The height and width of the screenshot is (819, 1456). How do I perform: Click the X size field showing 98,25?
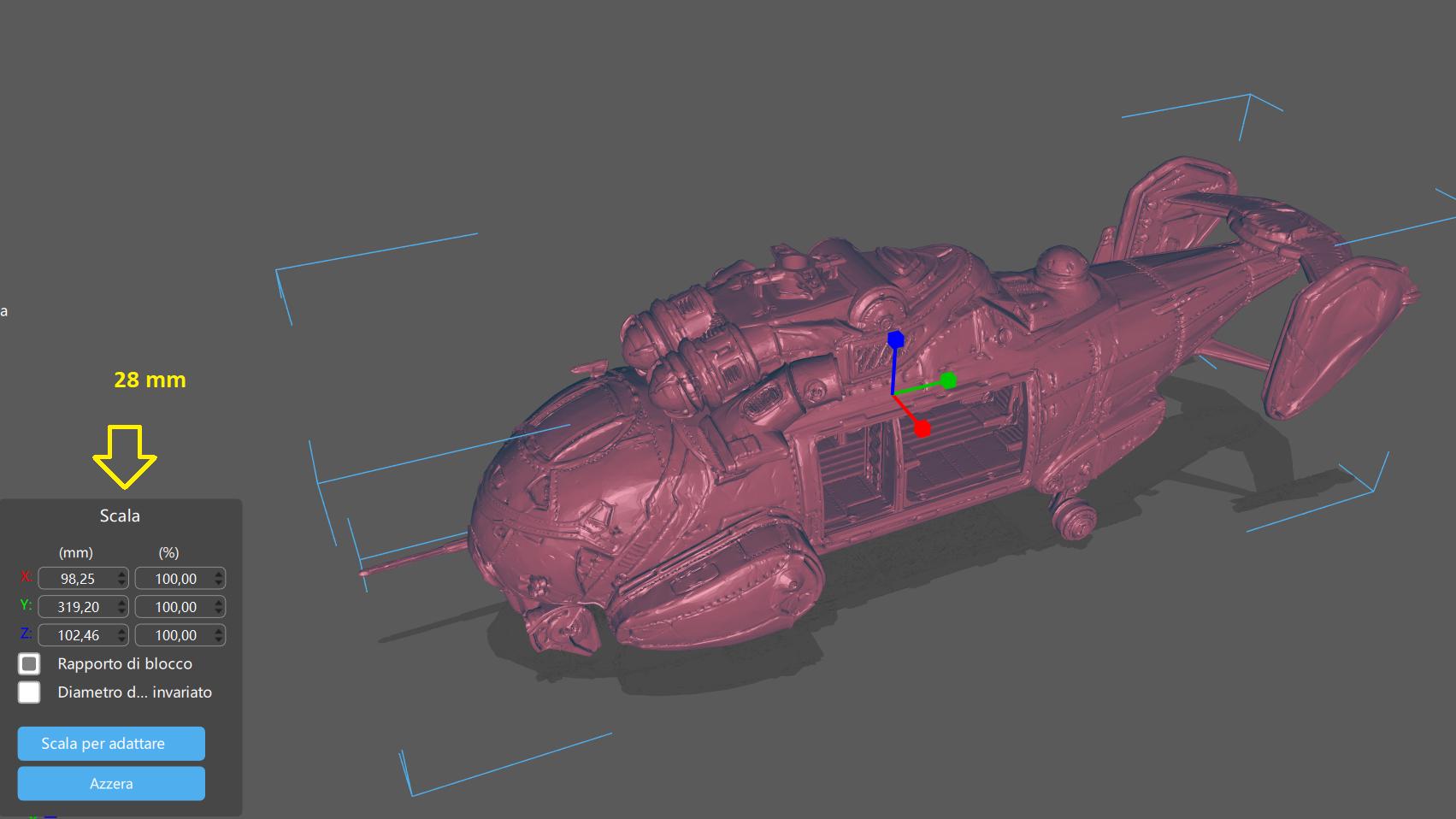(77, 579)
